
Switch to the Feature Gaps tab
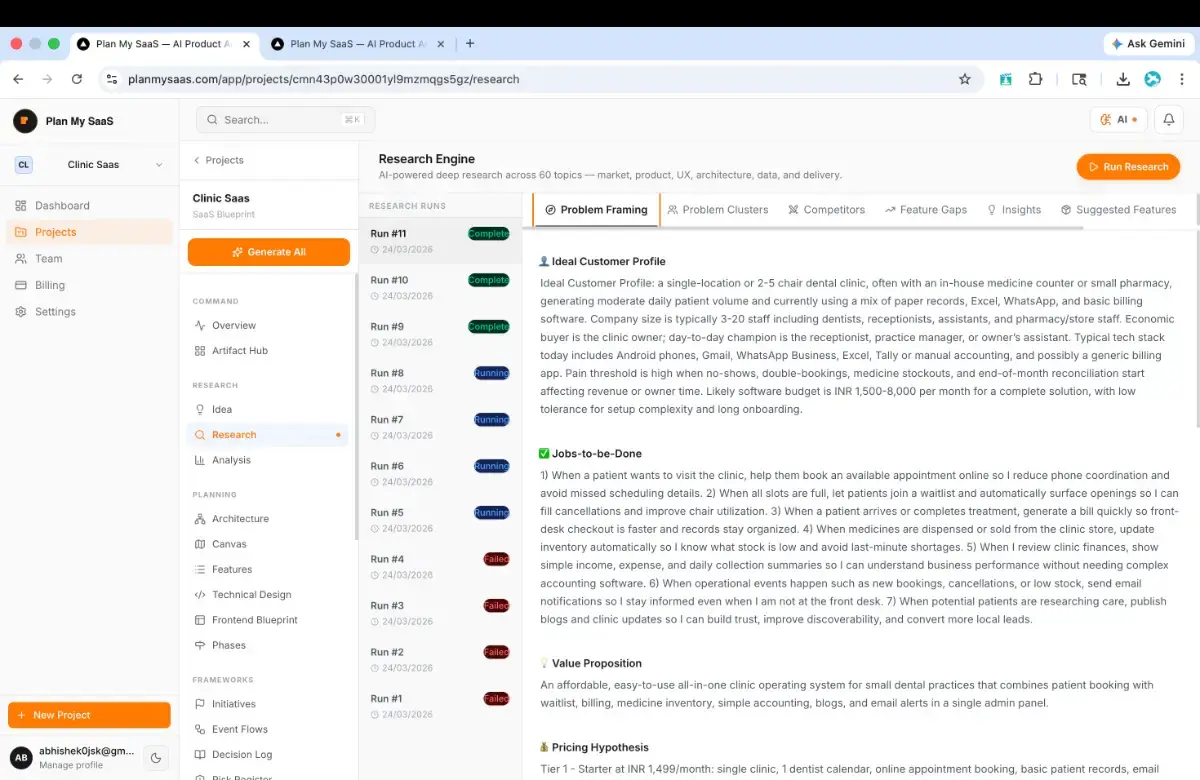click(x=925, y=210)
